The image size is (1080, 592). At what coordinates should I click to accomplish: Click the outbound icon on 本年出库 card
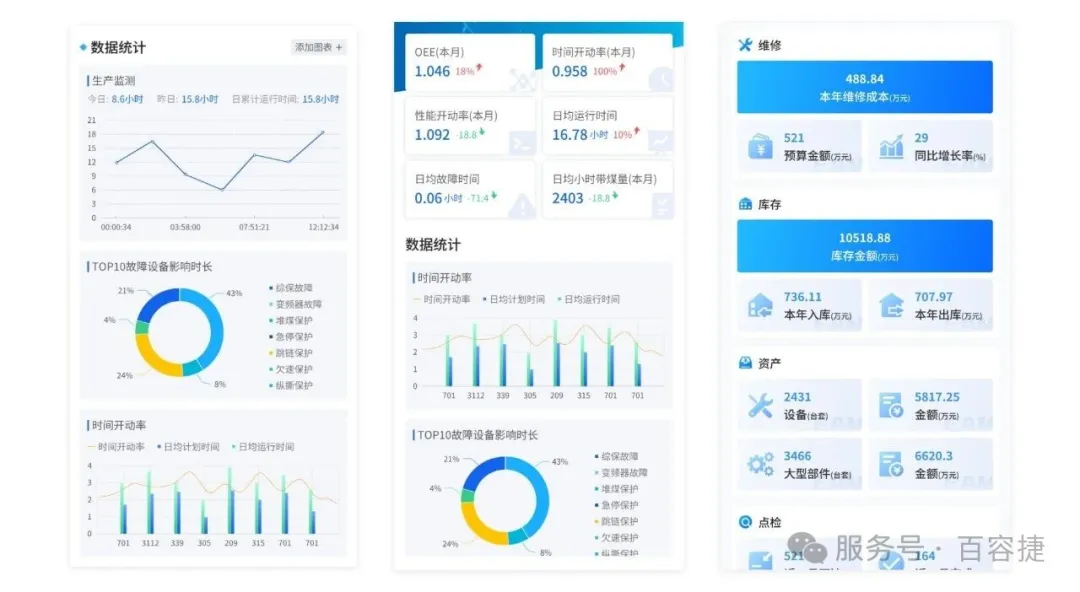pos(891,307)
